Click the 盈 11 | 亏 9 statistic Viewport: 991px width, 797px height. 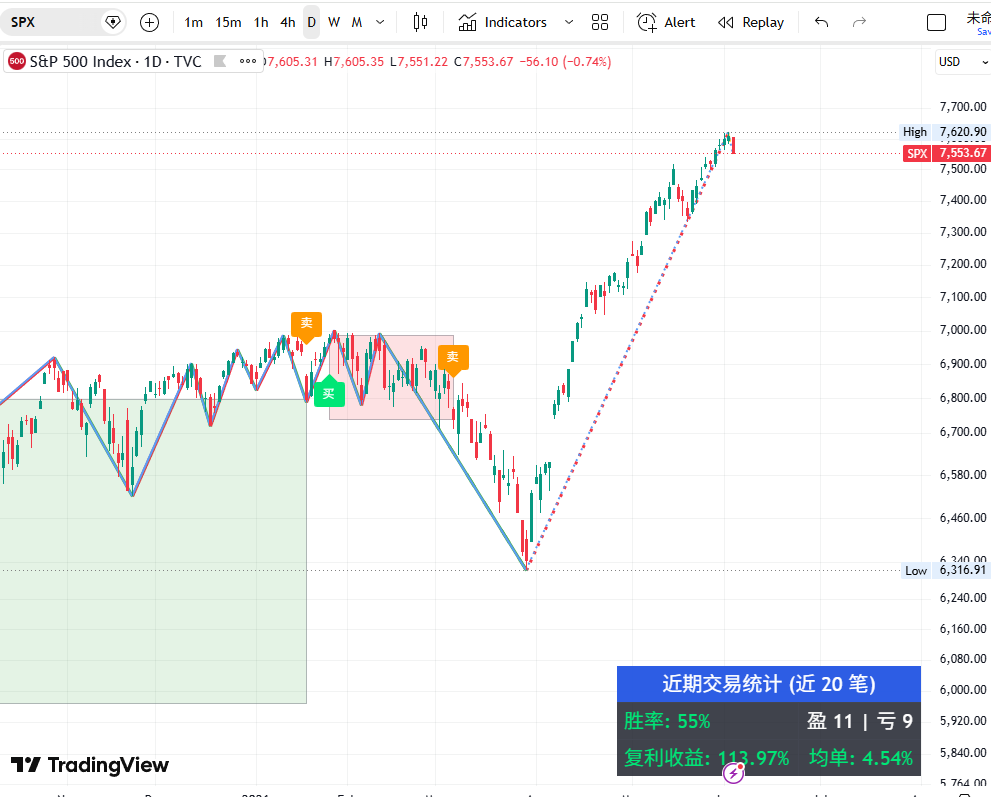[x=860, y=721]
